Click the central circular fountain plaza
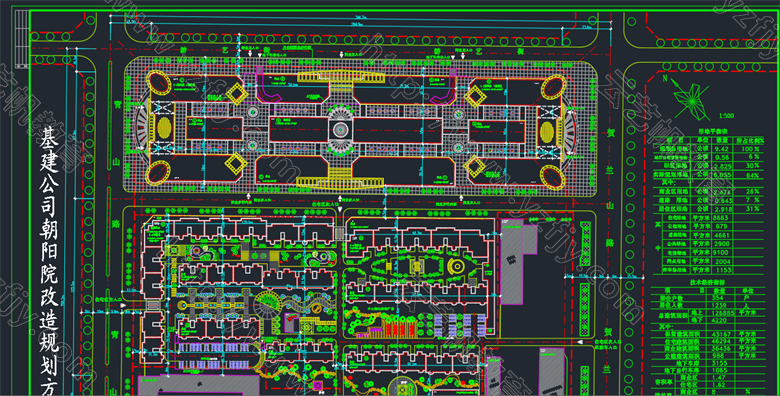Screen dimensions: 780x396 click(x=341, y=130)
